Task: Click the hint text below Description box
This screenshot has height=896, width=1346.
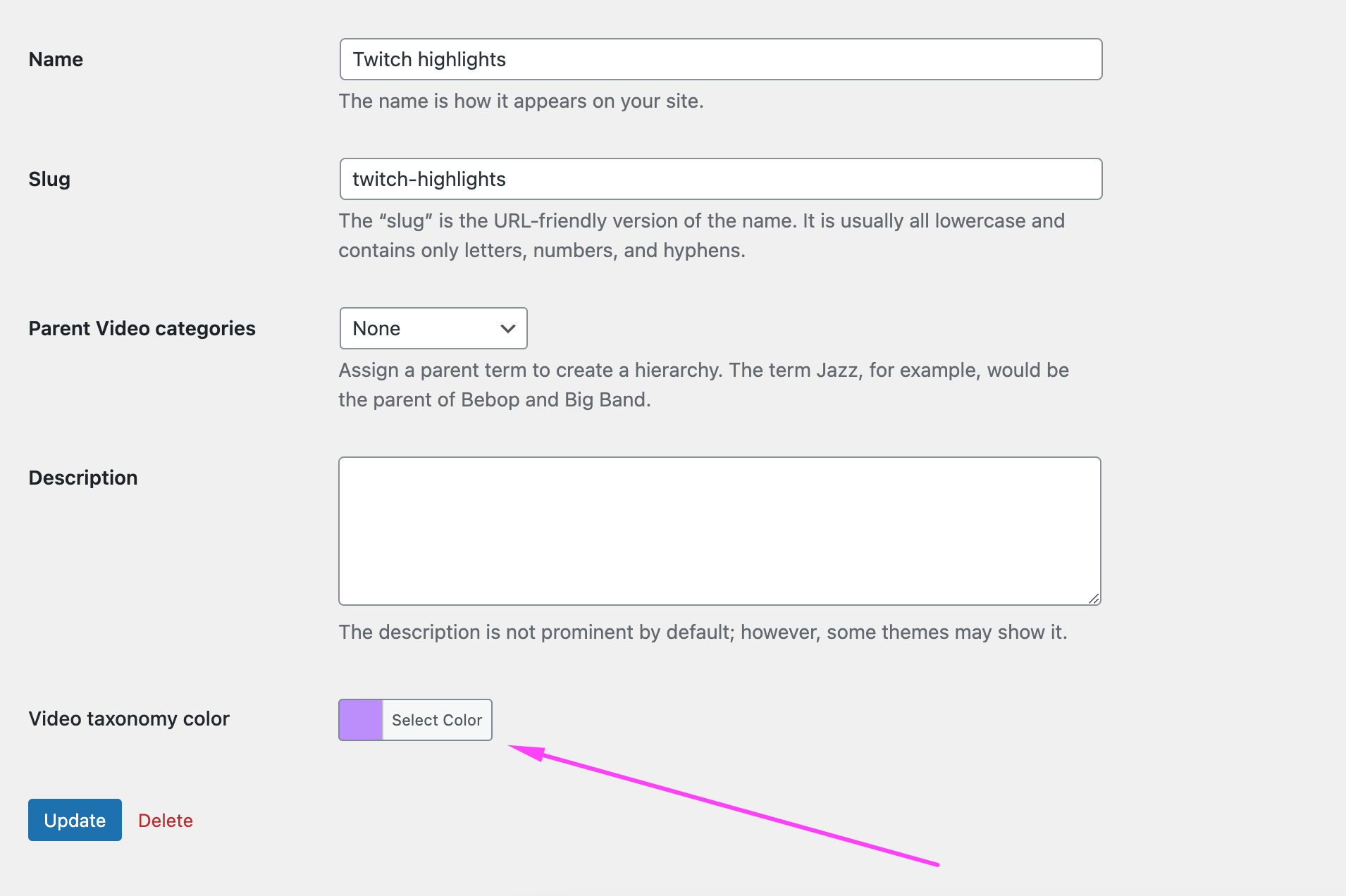Action: (703, 632)
